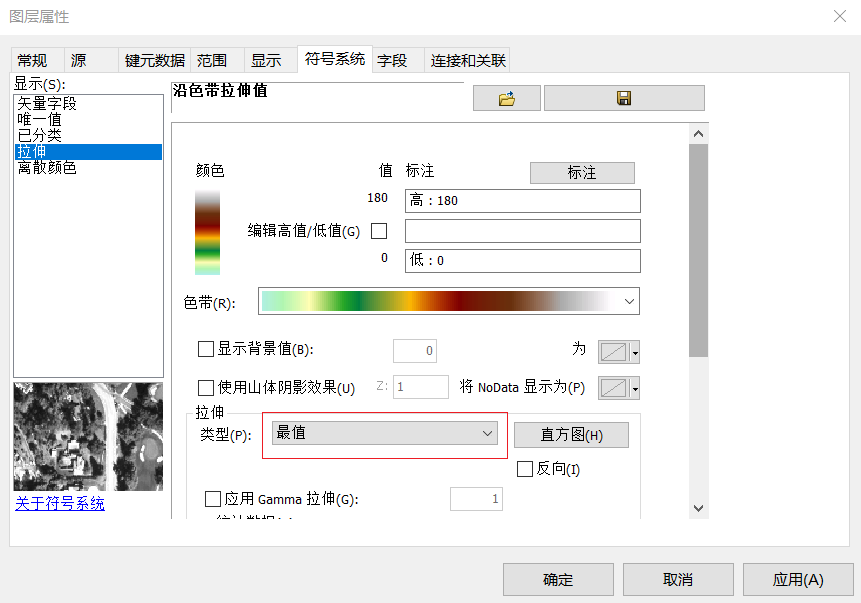The height and width of the screenshot is (603, 861).
Task: Click the 标注 button
Action: click(582, 172)
